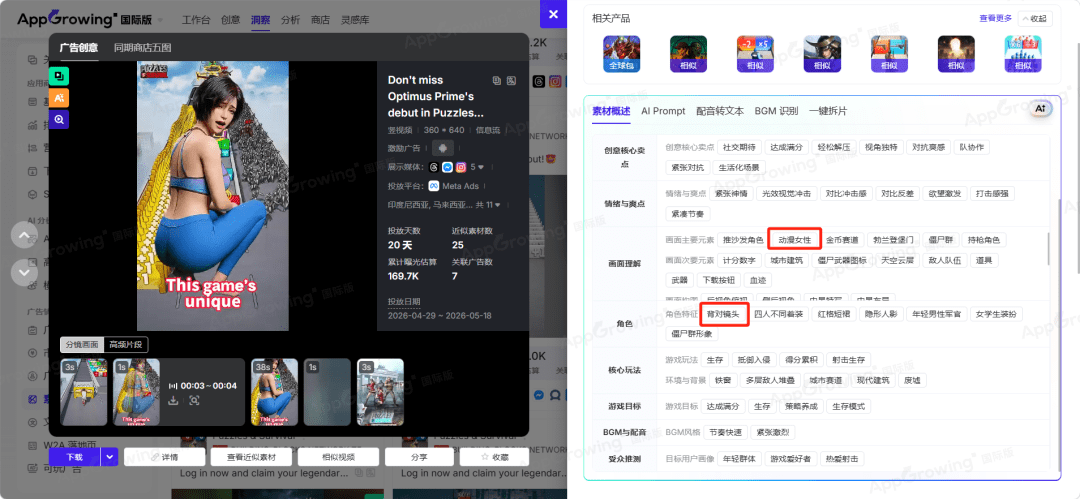Click the AppGrowing logo

click(x=66, y=19)
